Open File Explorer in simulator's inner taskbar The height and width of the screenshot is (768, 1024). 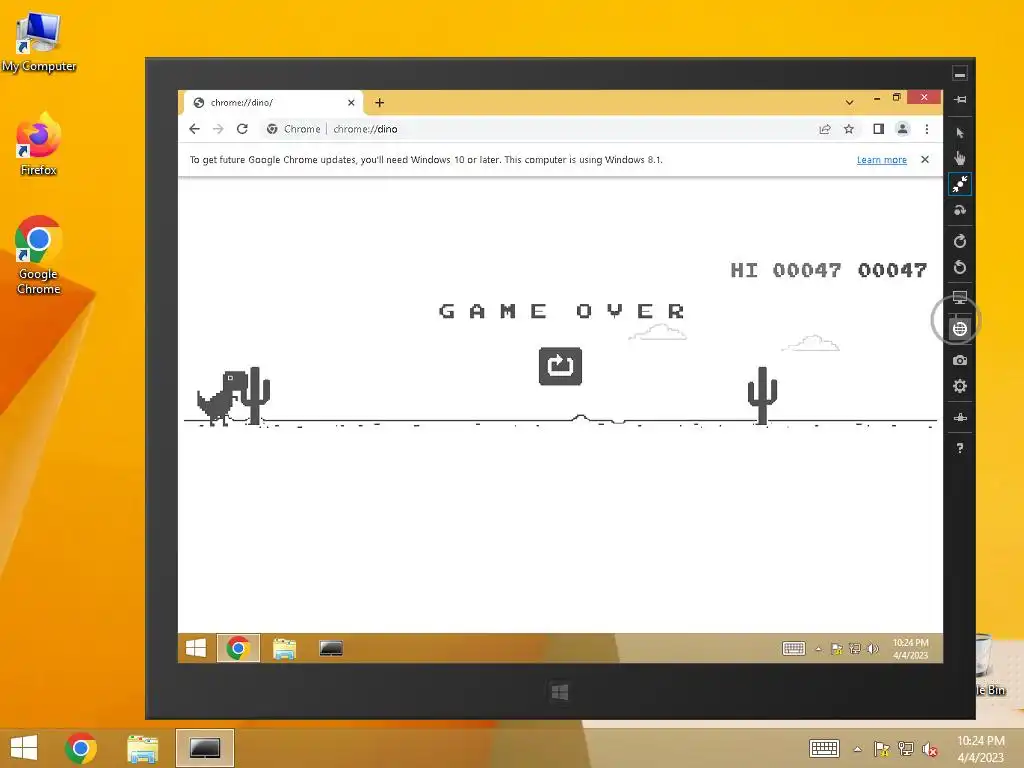[x=284, y=648]
